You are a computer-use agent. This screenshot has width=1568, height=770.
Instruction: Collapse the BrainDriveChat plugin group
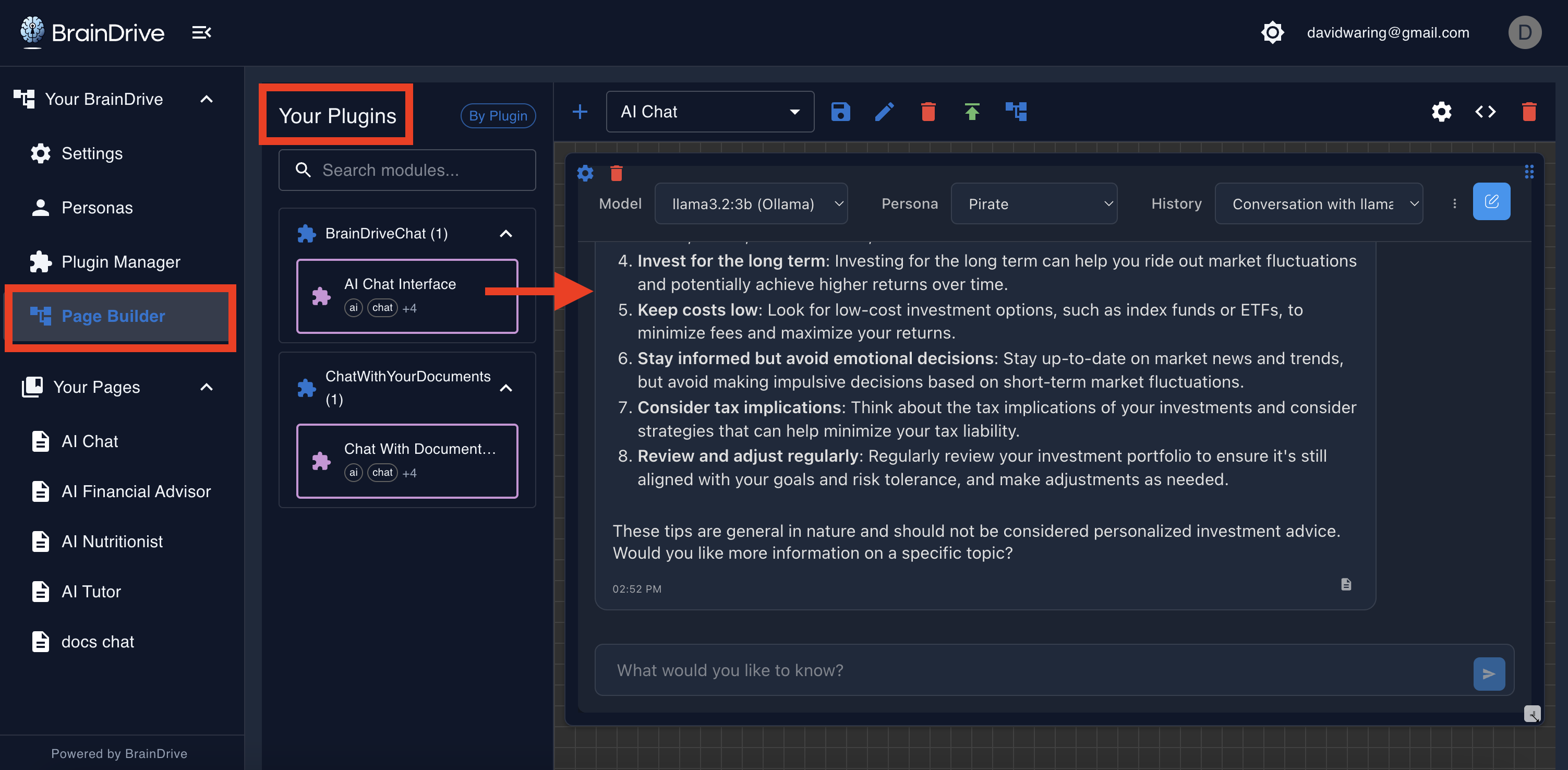[x=505, y=234]
